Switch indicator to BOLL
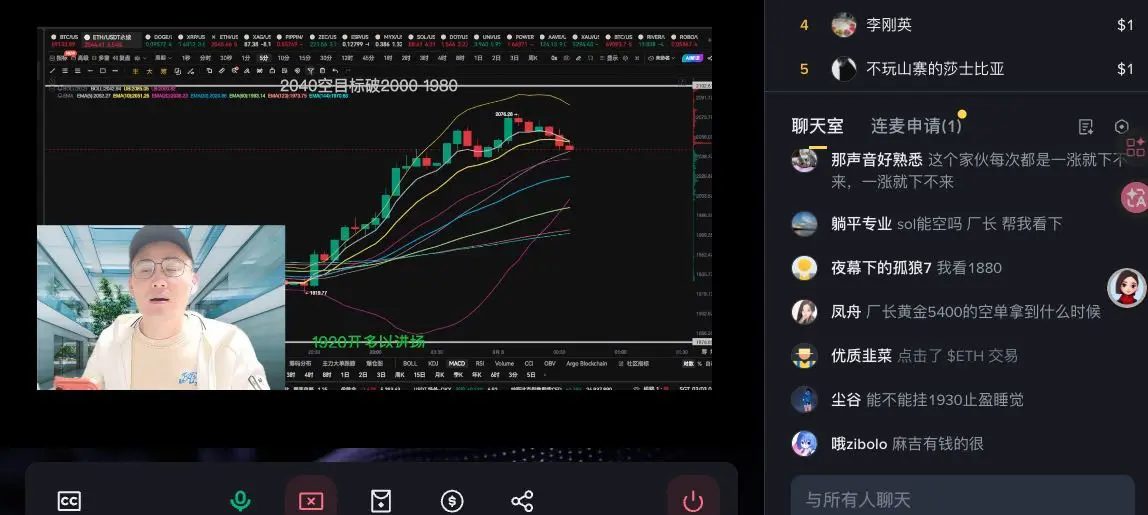 (x=410, y=363)
